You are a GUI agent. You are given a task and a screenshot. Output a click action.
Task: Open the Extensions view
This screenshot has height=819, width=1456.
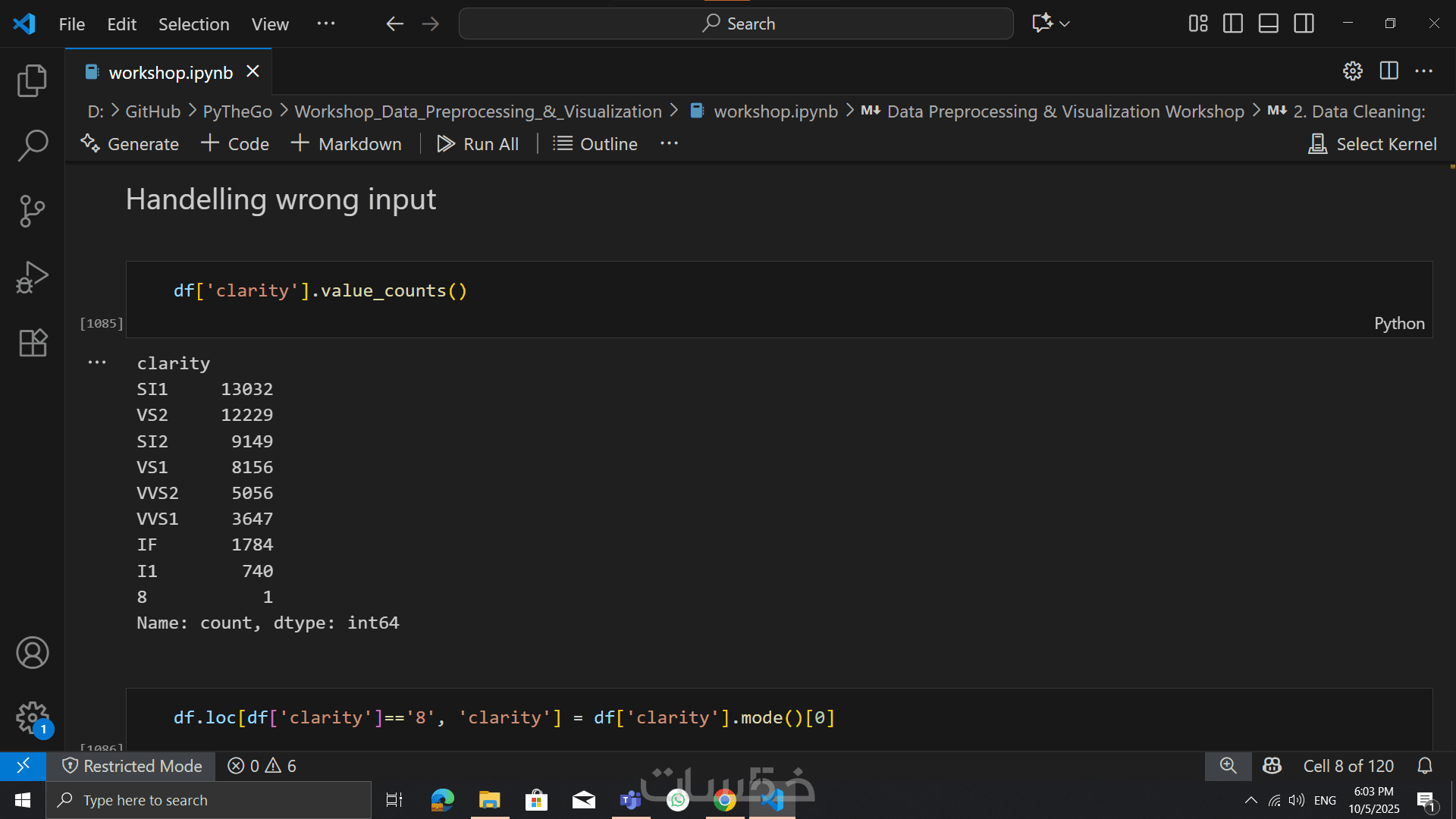tap(32, 343)
